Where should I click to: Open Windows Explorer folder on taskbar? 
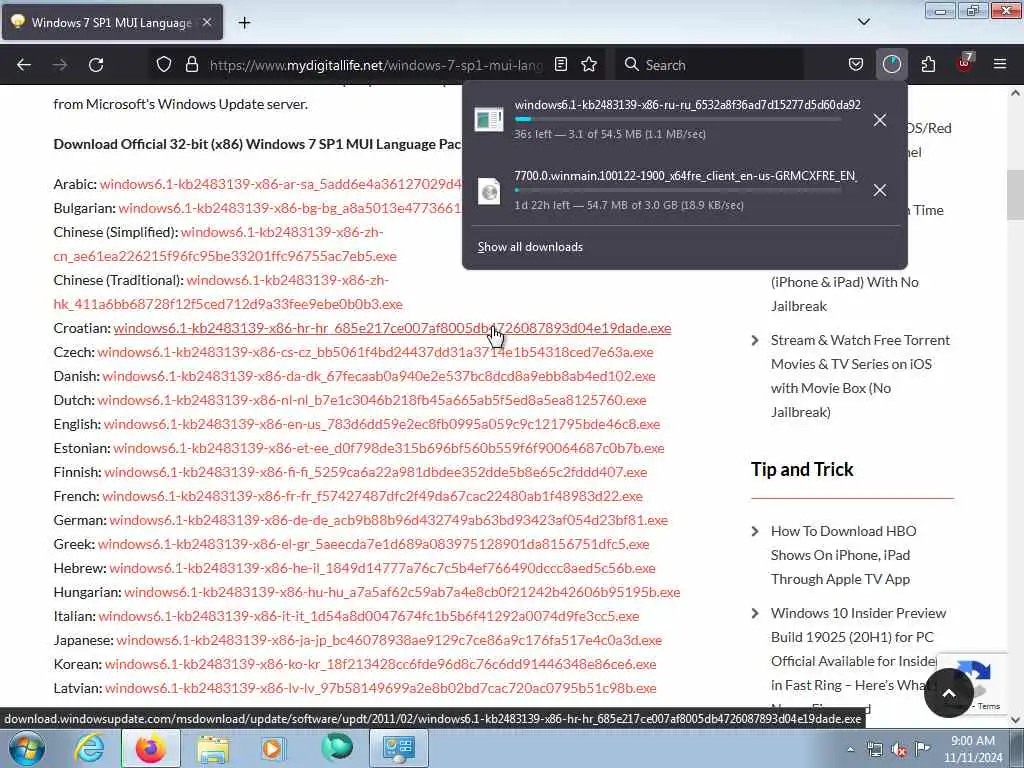coord(213,748)
